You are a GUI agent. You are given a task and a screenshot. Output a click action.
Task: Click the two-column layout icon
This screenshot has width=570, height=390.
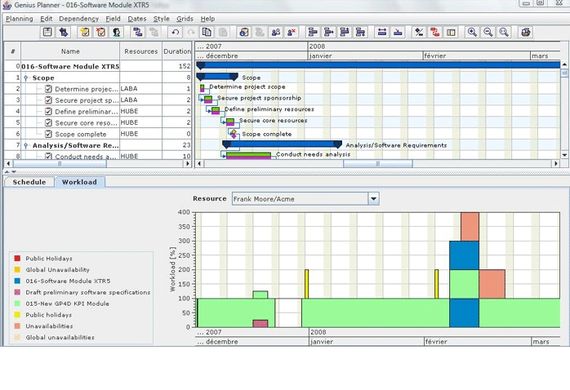pos(451,32)
